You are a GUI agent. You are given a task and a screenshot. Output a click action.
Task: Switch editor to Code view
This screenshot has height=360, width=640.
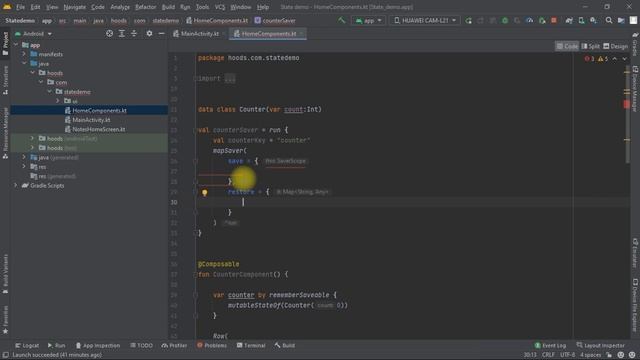tap(567, 46)
